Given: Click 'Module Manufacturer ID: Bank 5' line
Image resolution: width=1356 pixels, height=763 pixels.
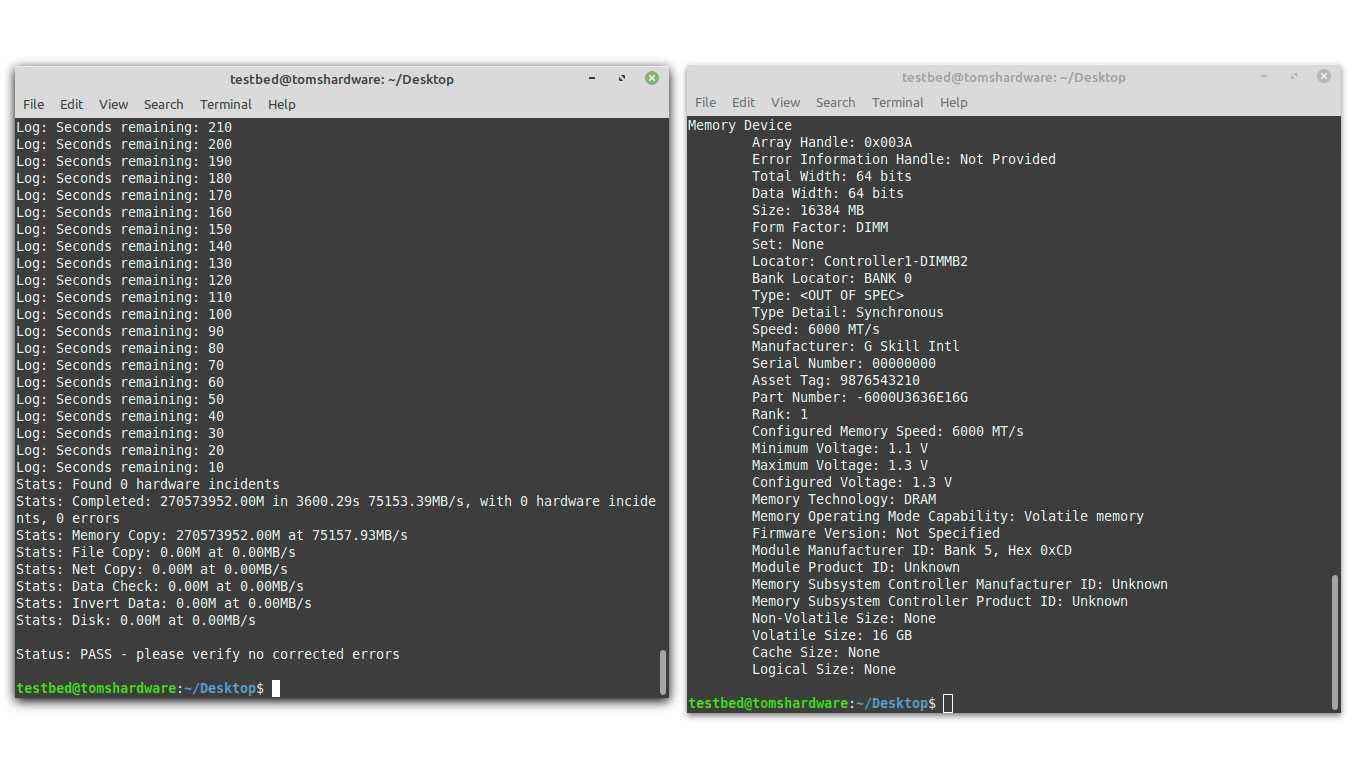Looking at the screenshot, I should 912,550.
